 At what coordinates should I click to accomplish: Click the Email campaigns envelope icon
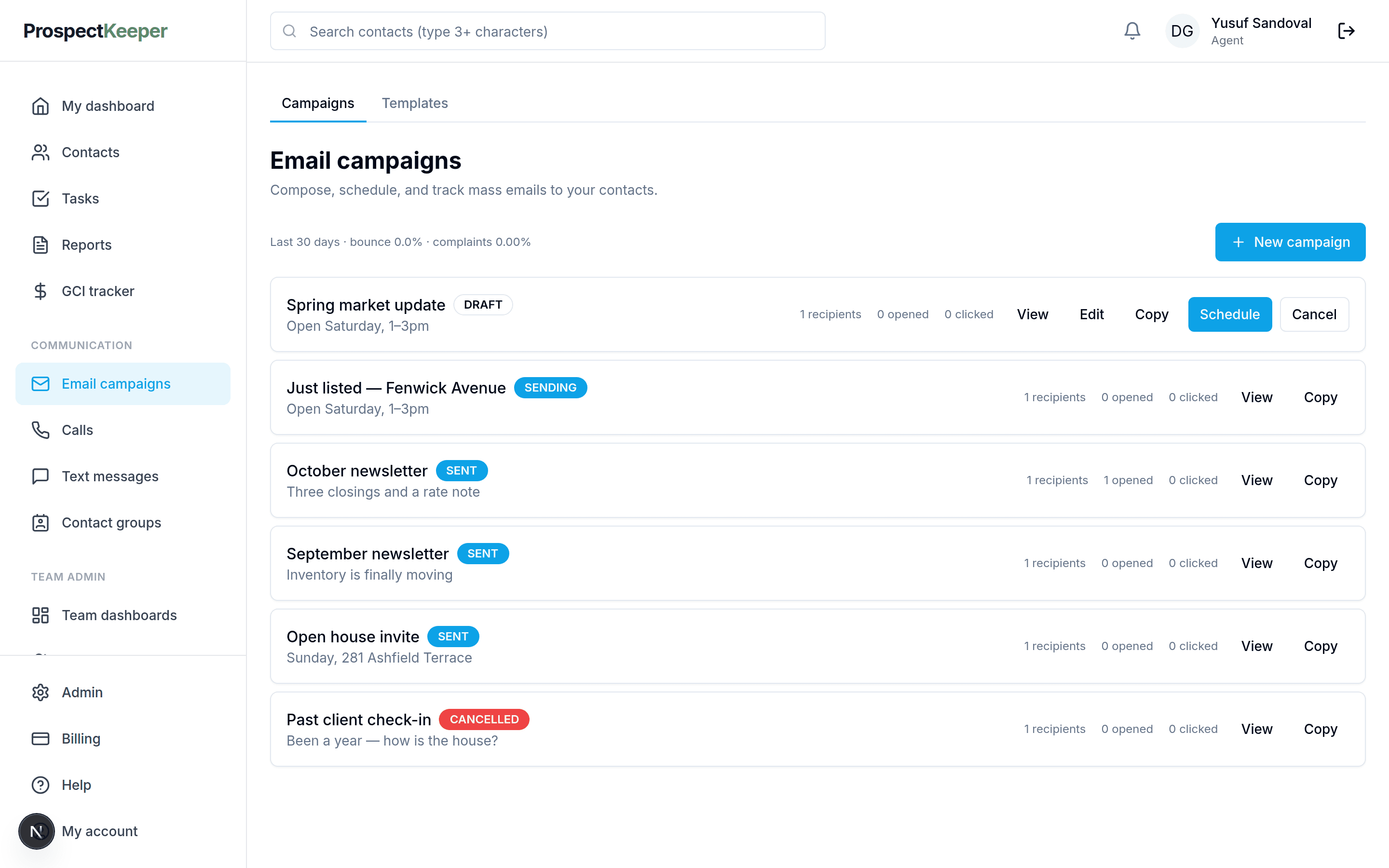tap(40, 384)
